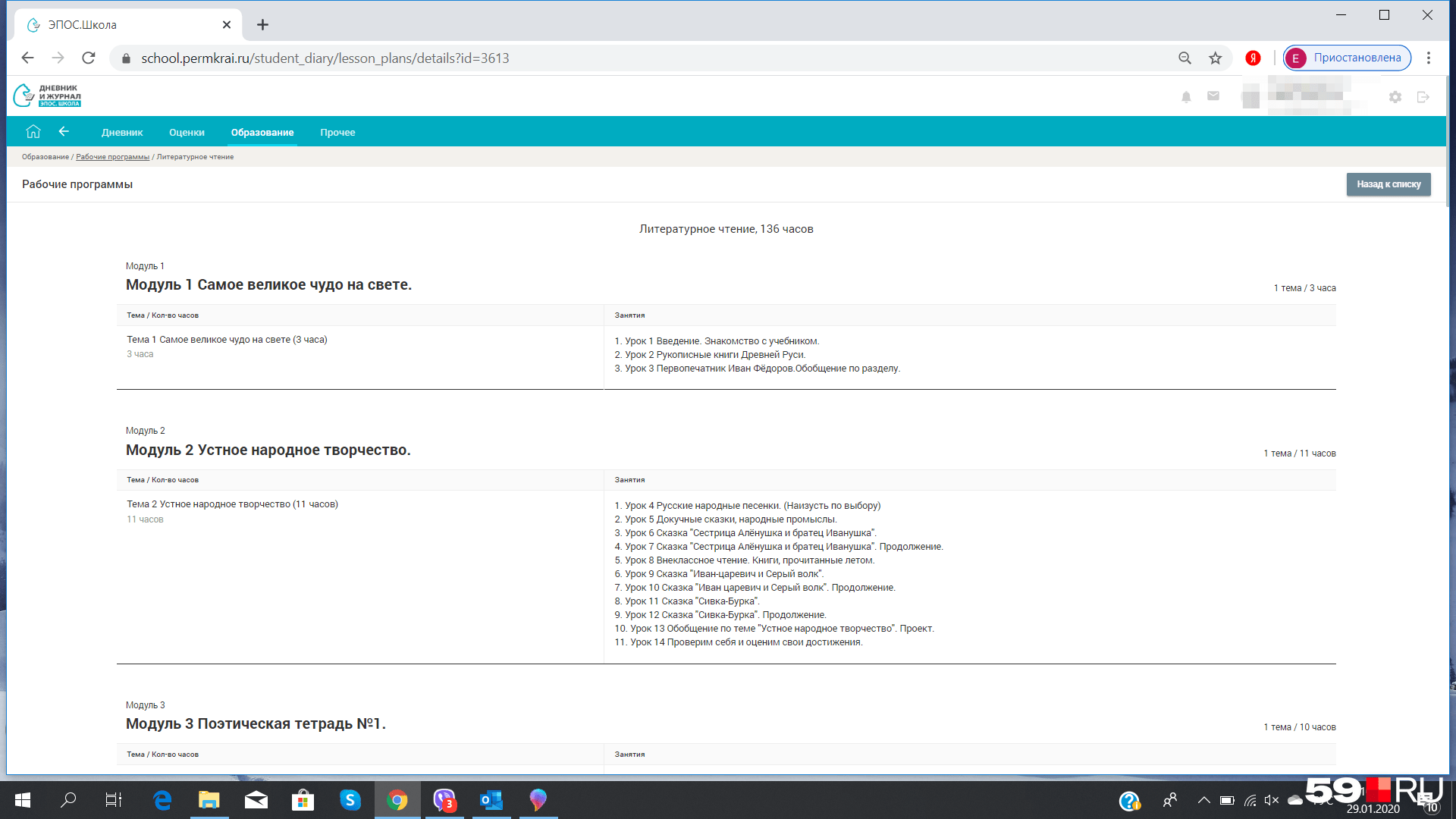
Task: Open Task View on the taskbar
Action: point(114,800)
